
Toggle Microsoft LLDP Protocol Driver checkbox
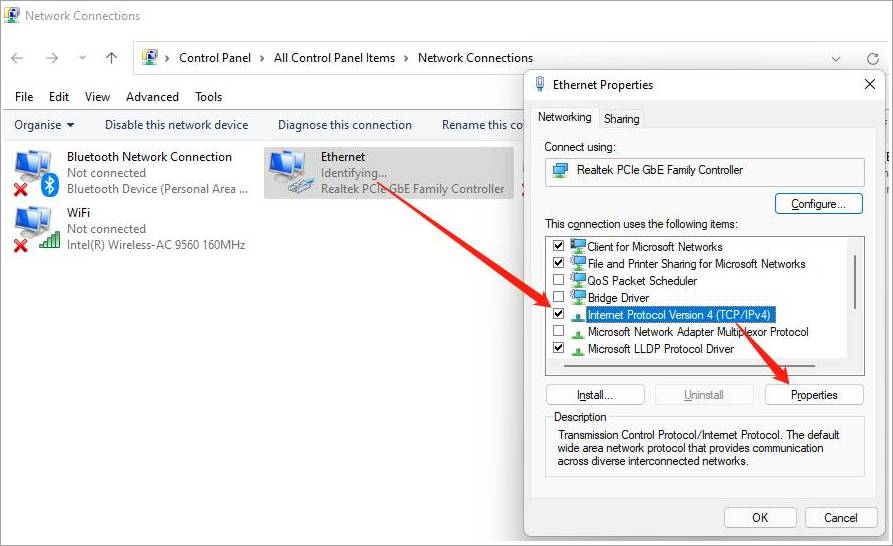(x=558, y=347)
